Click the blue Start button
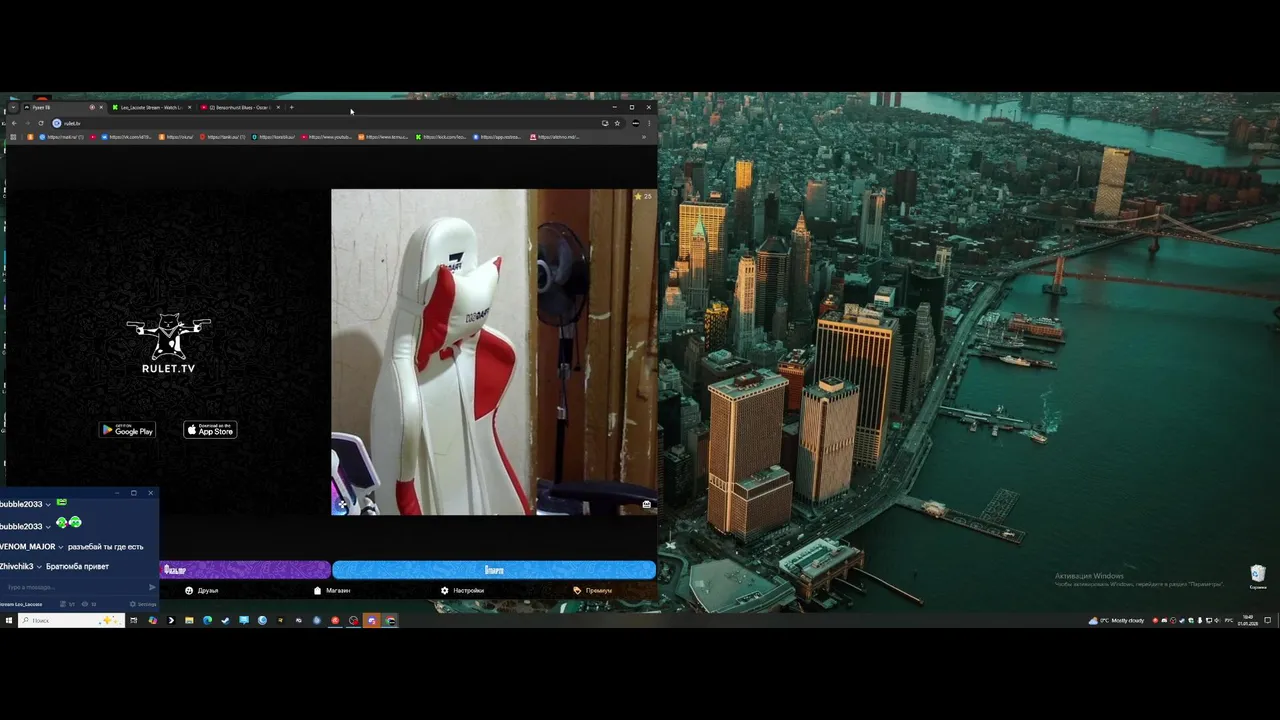Screen dimensions: 1280x720 [x=494, y=570]
